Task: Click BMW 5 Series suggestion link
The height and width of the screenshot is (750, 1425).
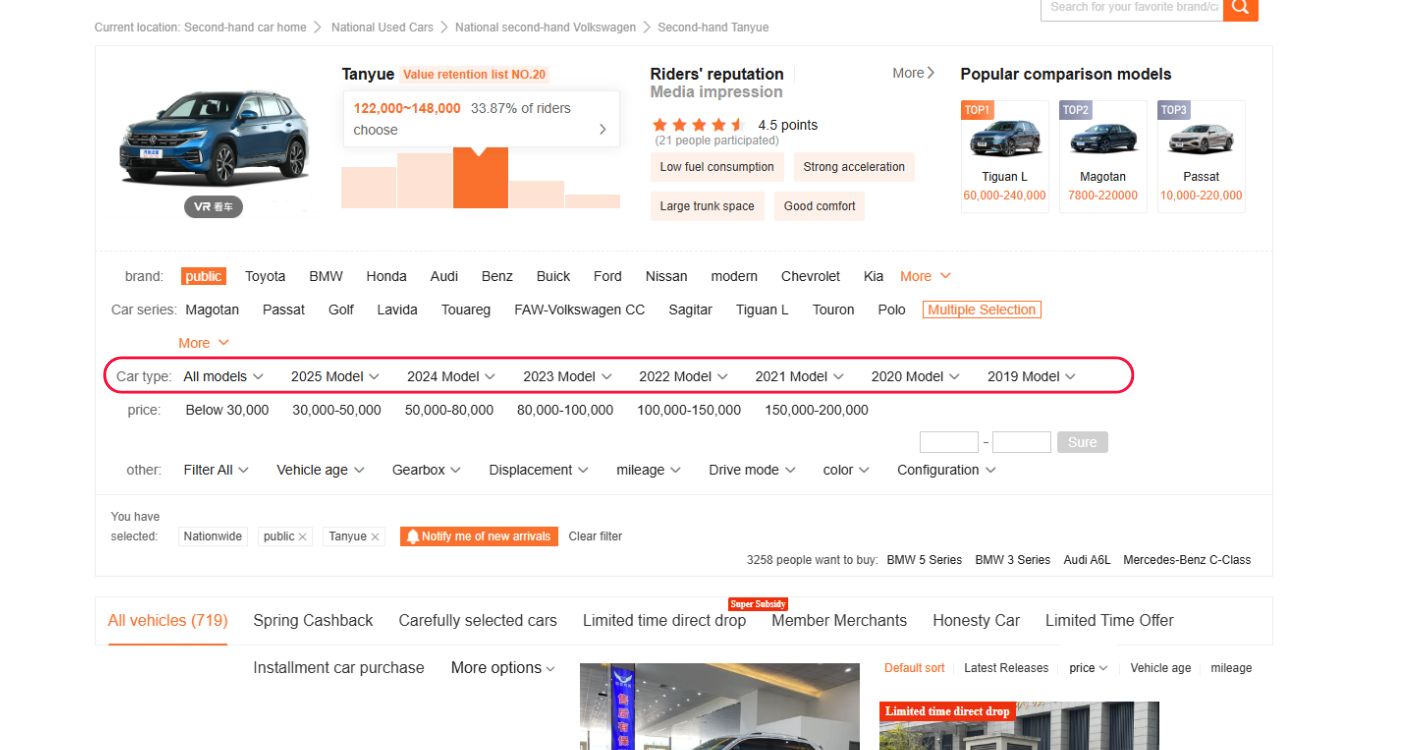Action: click(x=924, y=560)
